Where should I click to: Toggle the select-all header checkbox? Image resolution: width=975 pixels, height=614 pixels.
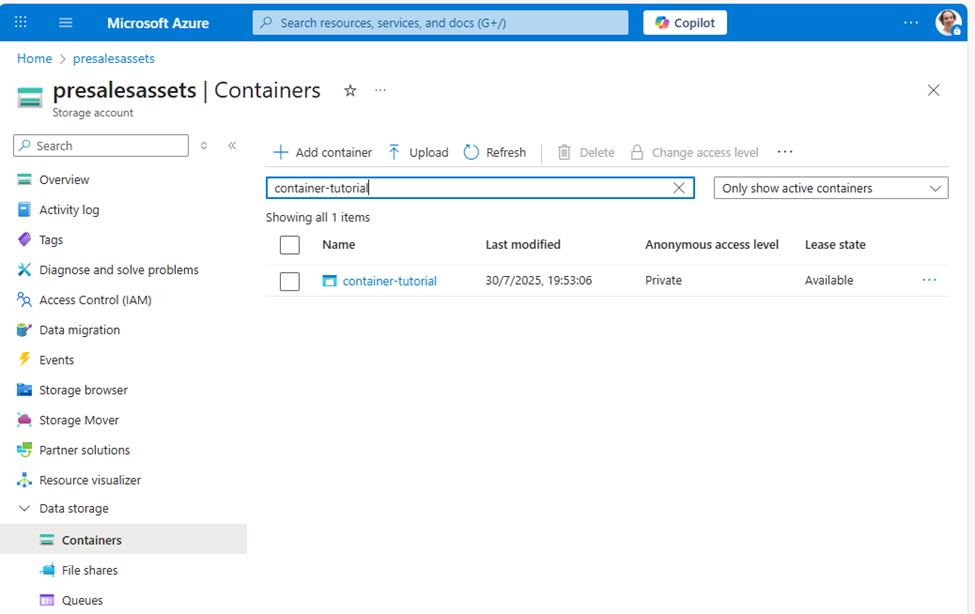[x=290, y=245]
